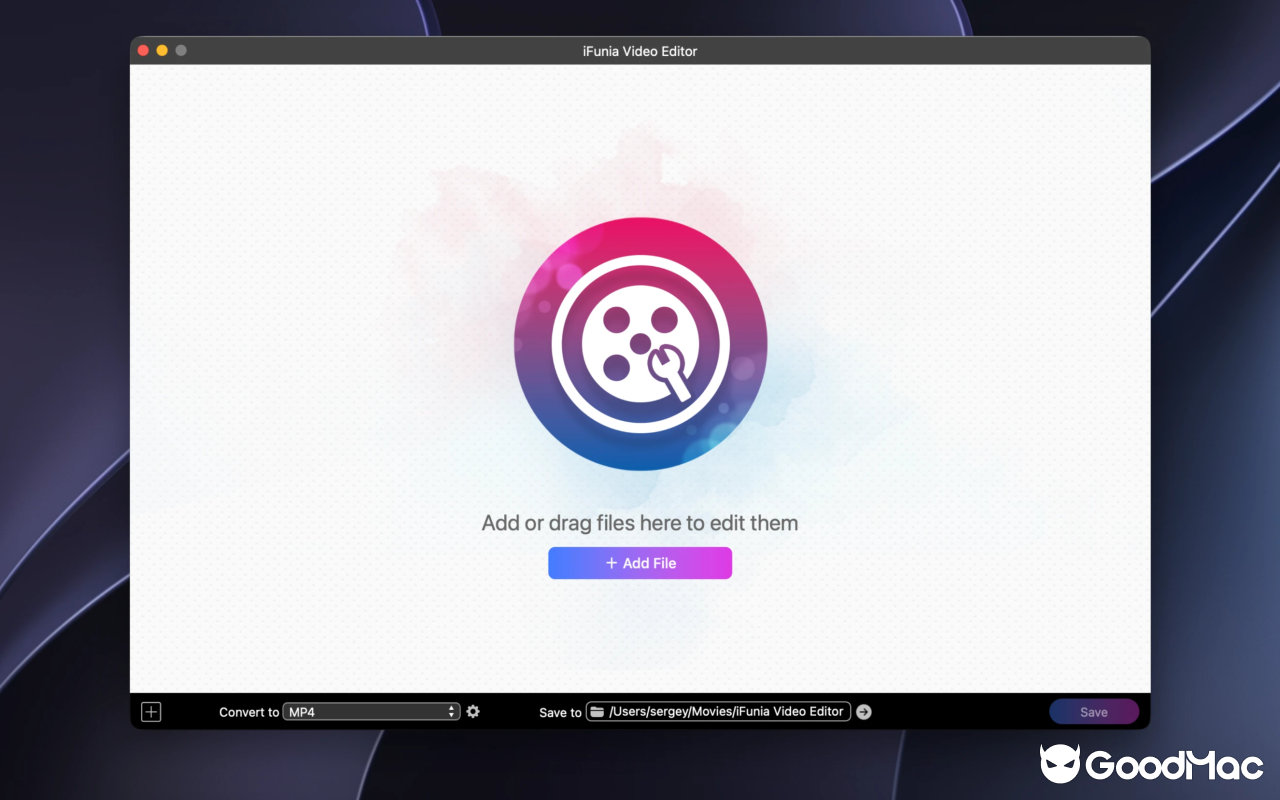
Task: Click the 'Save to' label
Action: [x=560, y=712]
